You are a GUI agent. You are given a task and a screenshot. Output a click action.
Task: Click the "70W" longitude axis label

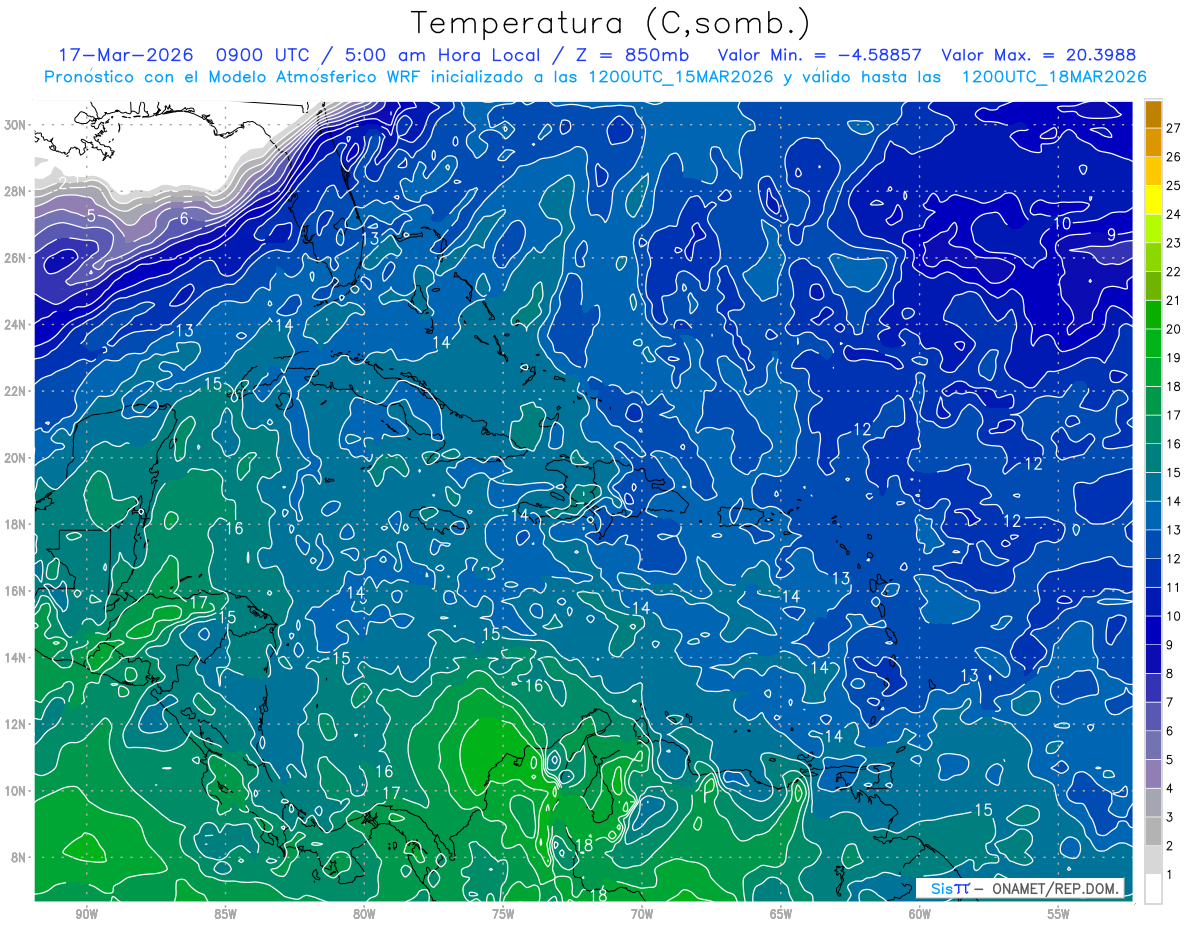pyautogui.click(x=642, y=914)
